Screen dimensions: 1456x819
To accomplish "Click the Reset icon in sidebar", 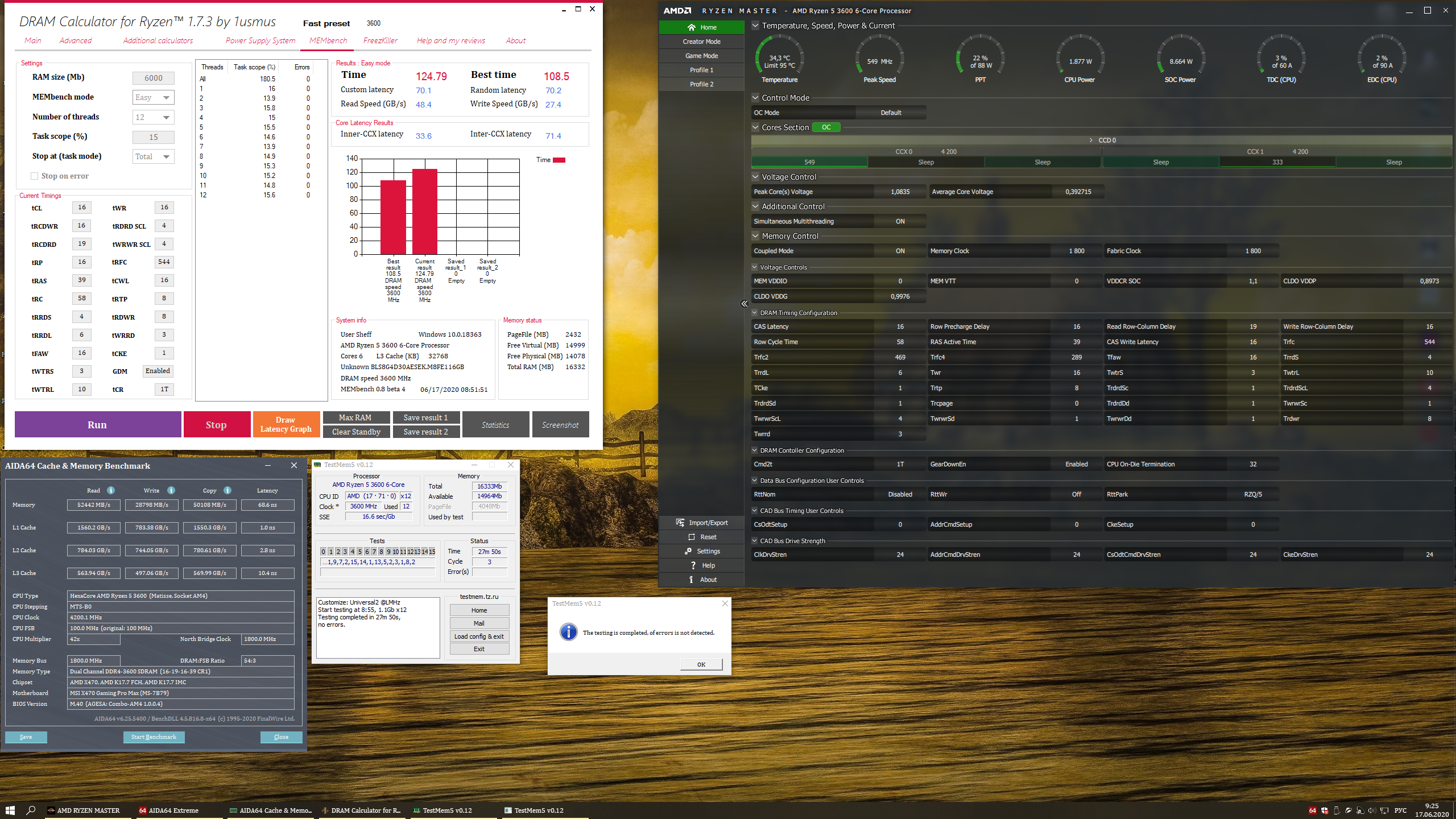I will [x=692, y=537].
